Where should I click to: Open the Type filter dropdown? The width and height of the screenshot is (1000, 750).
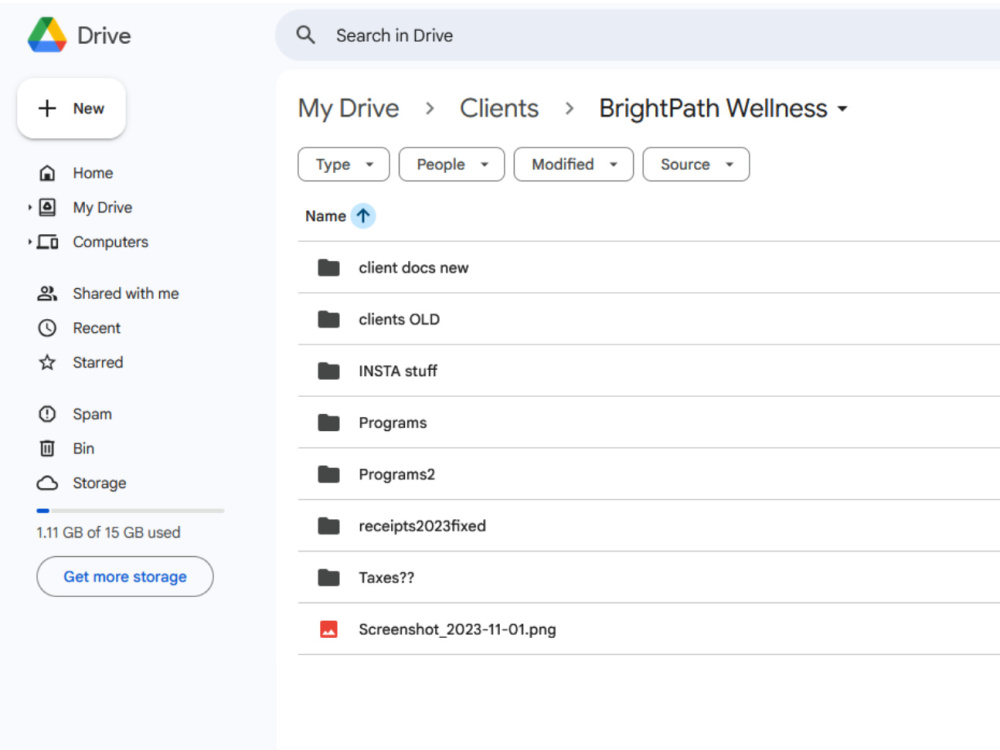344,165
